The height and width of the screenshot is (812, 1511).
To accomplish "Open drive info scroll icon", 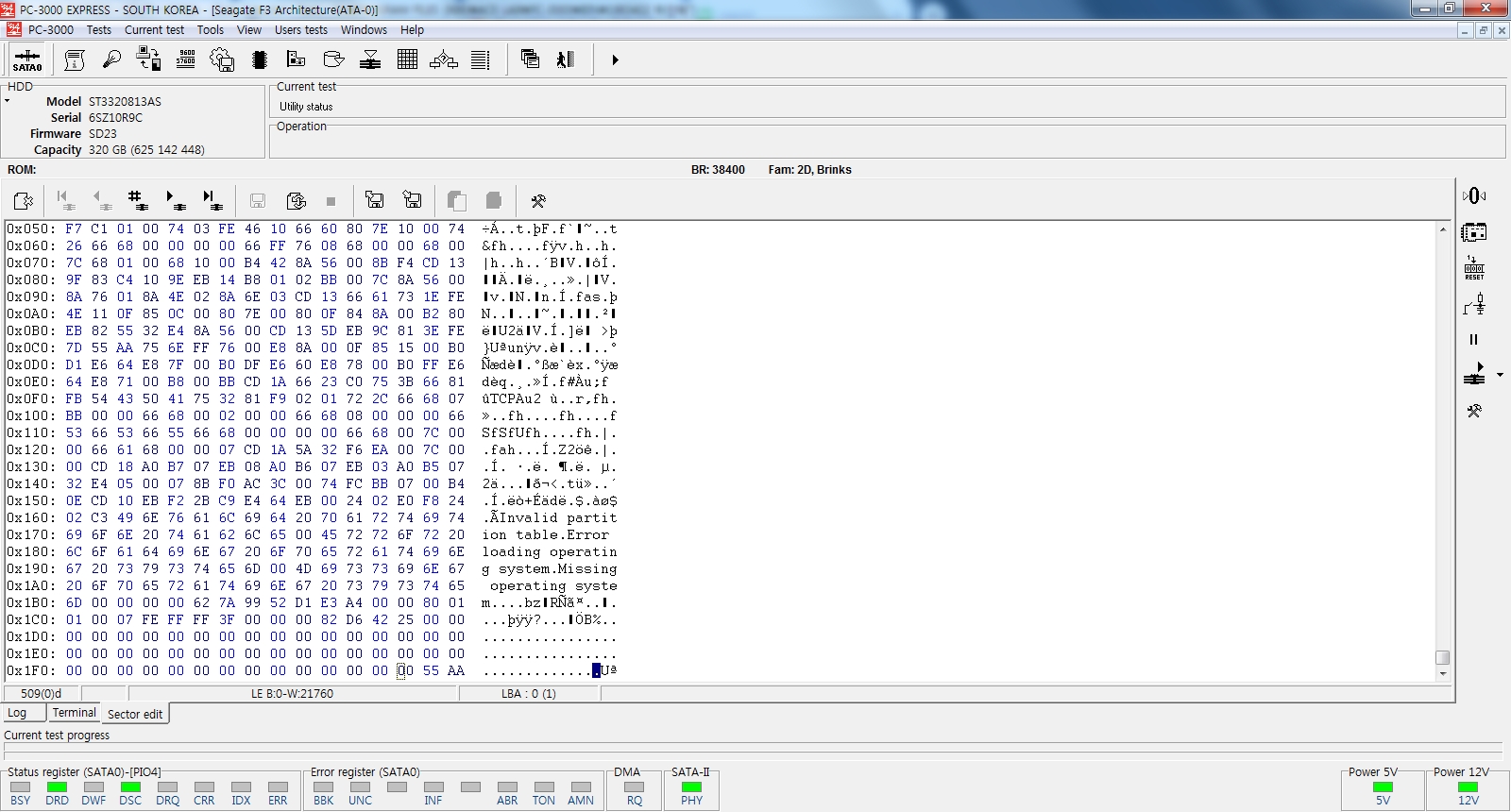I will [x=75, y=59].
